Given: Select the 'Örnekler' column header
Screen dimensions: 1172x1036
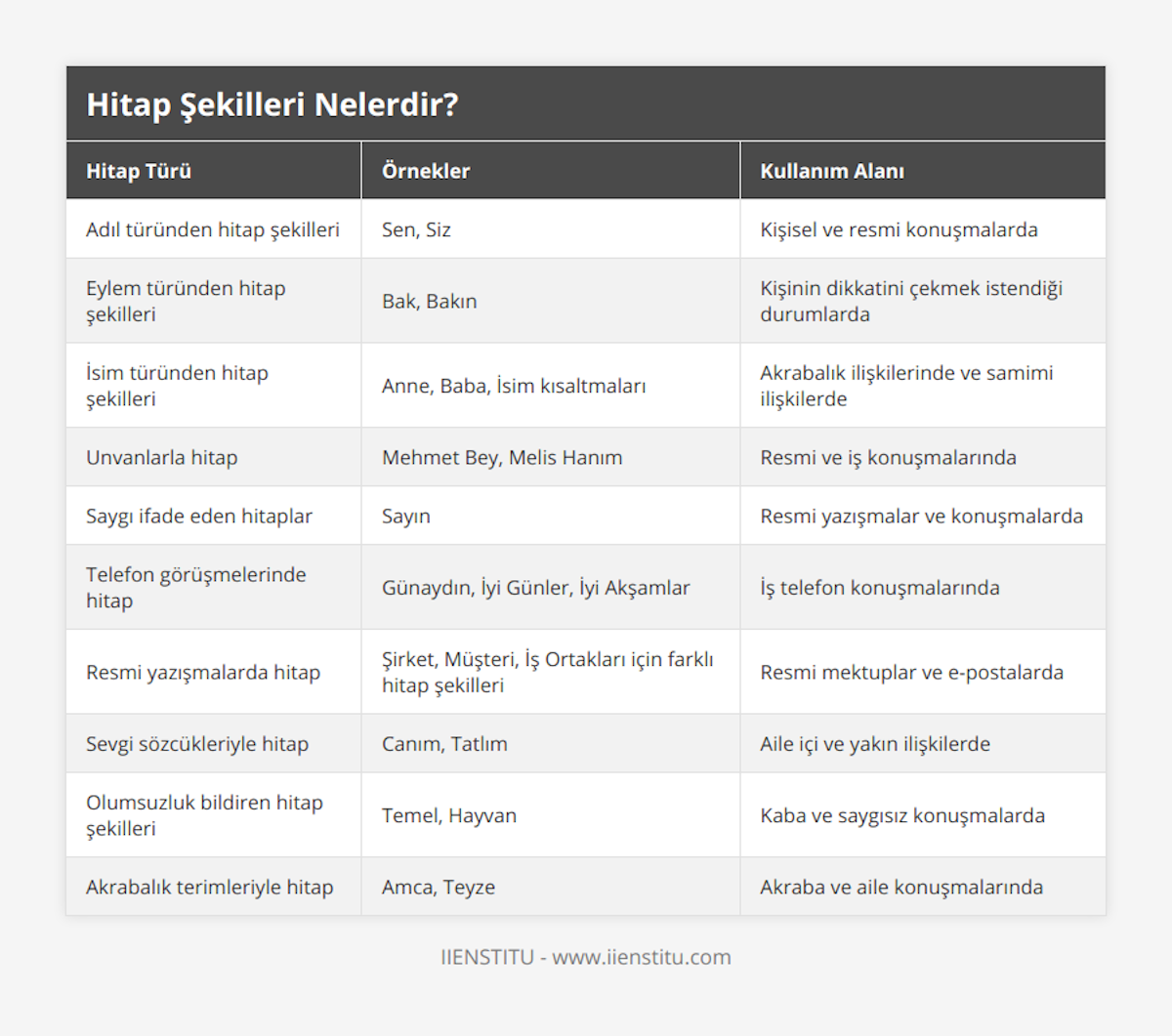Looking at the screenshot, I should coord(426,171).
